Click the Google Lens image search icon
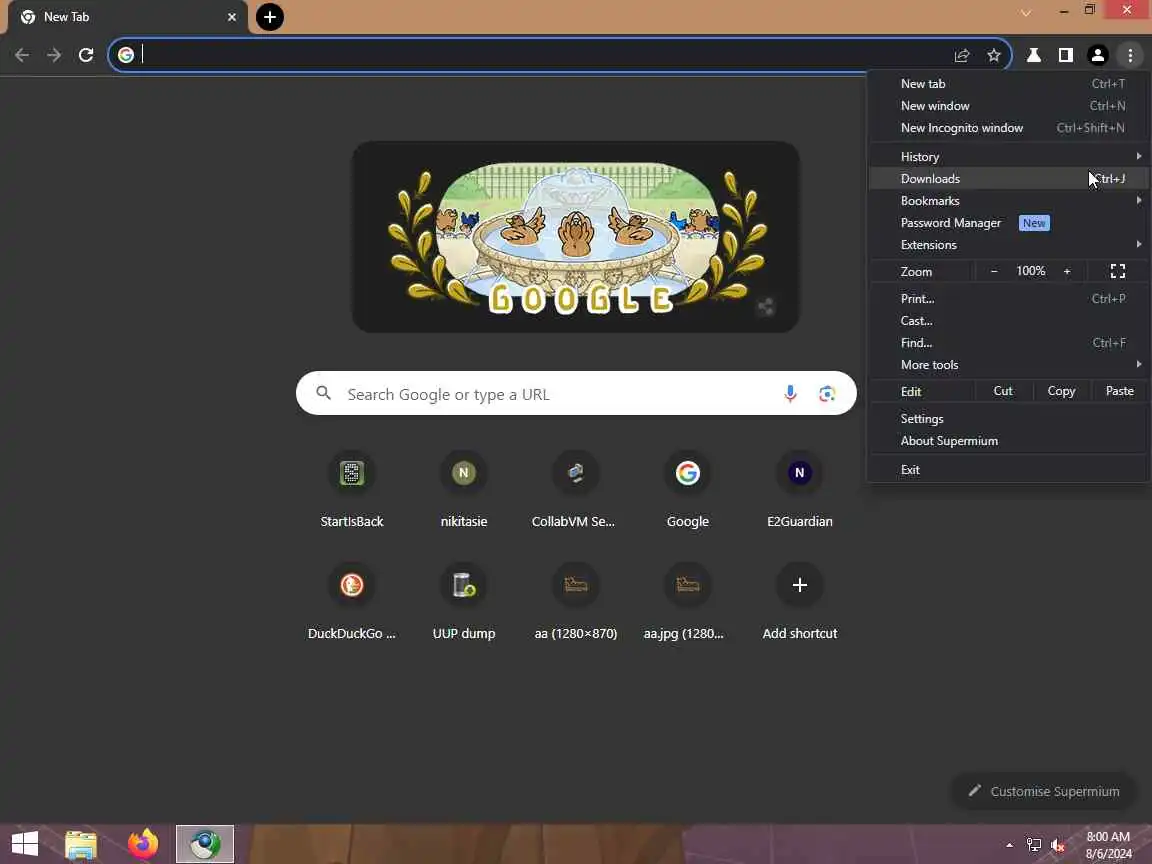The height and width of the screenshot is (864, 1152). pos(827,394)
